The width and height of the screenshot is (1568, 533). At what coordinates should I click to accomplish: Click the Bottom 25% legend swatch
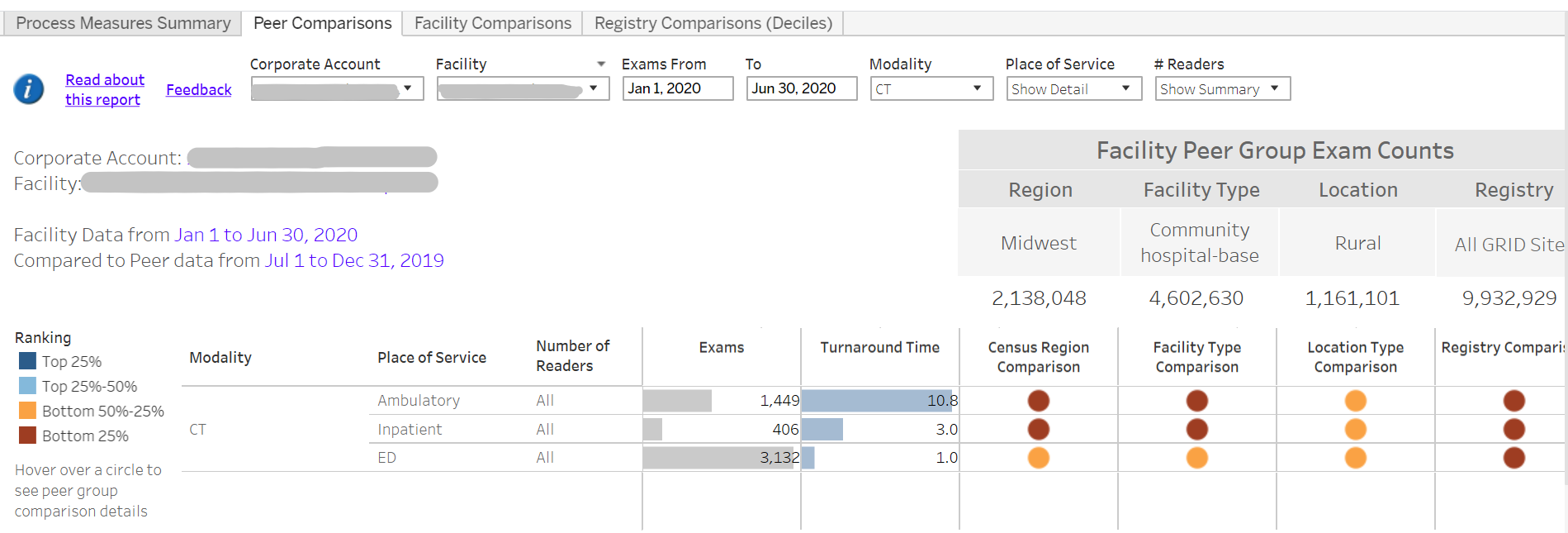(x=27, y=435)
